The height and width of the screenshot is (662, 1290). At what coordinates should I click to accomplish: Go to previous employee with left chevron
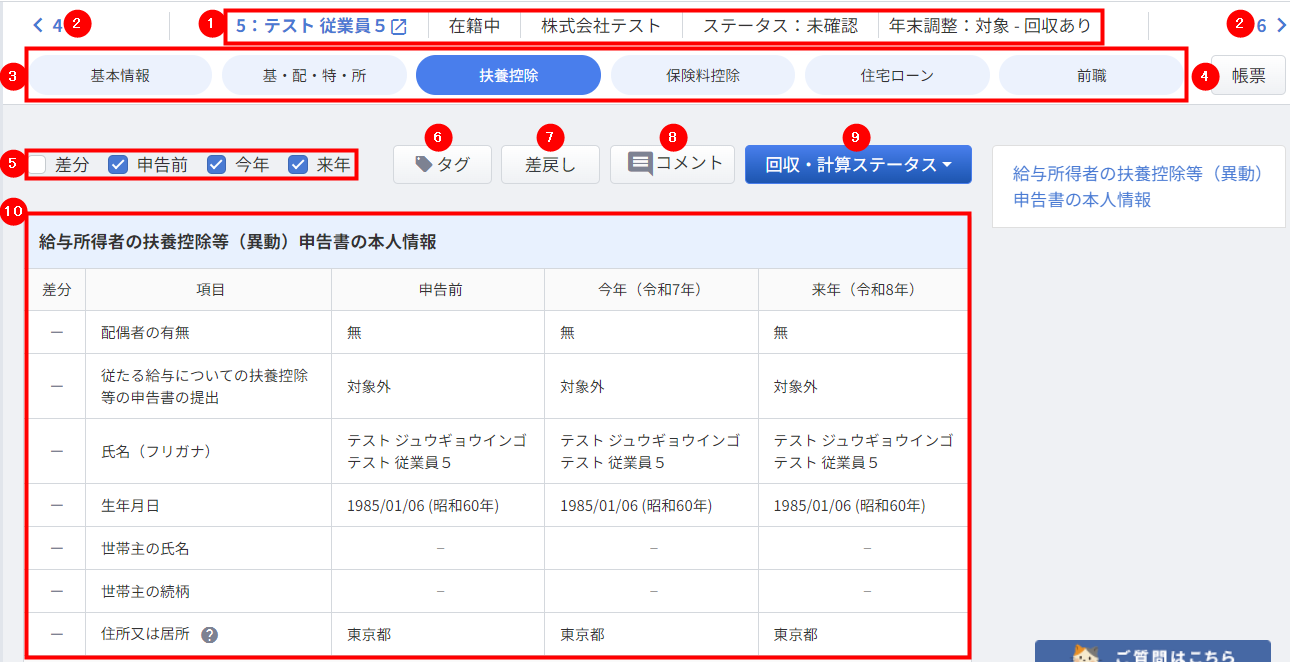coord(38,26)
